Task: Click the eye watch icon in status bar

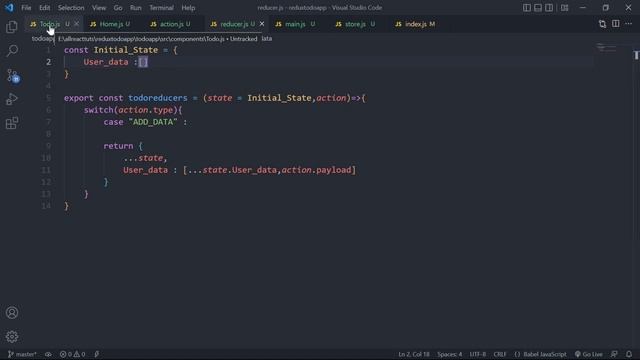Action: [48, 354]
